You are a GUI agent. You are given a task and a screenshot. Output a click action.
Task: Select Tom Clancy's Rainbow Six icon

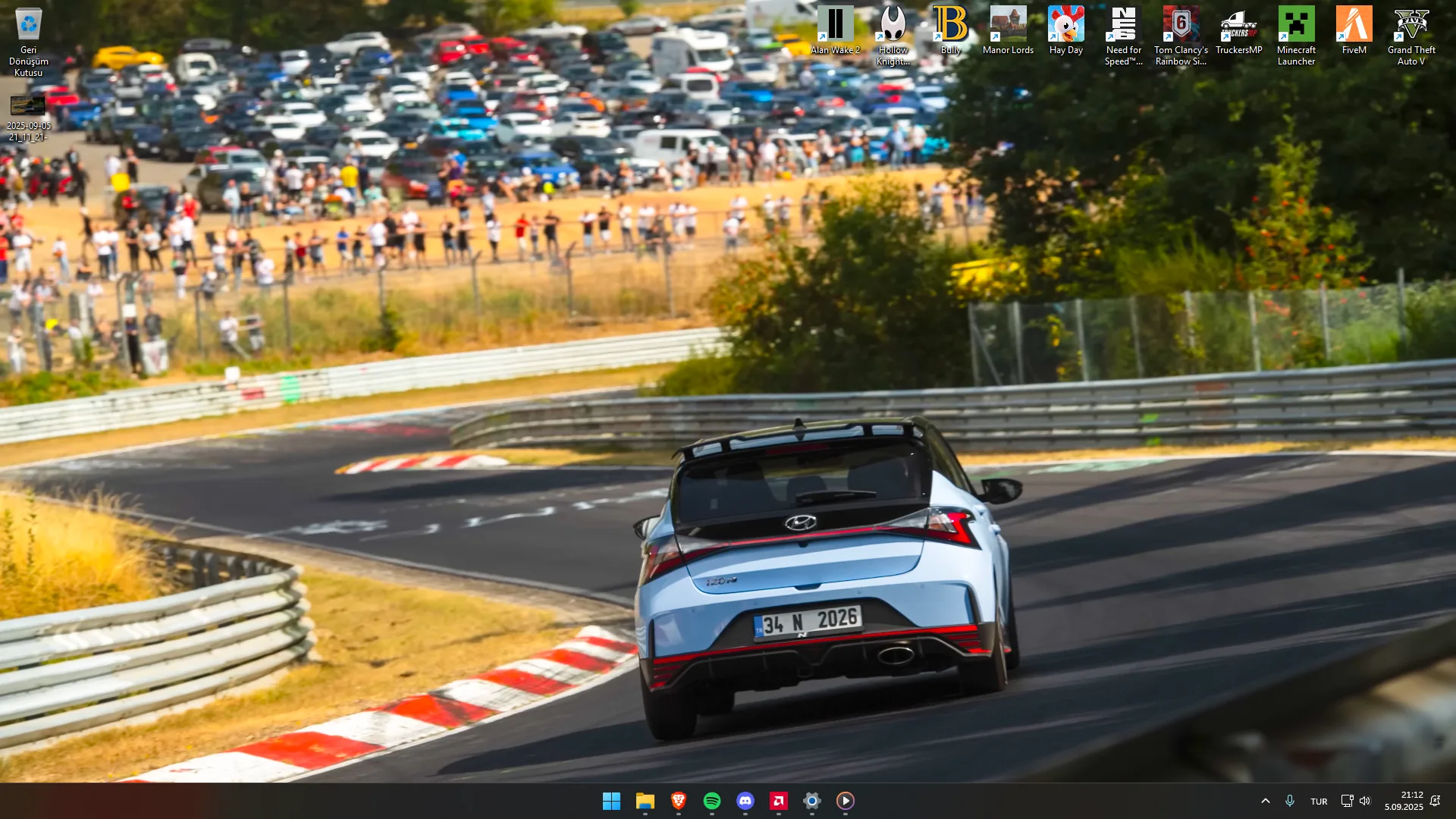pos(1181,36)
